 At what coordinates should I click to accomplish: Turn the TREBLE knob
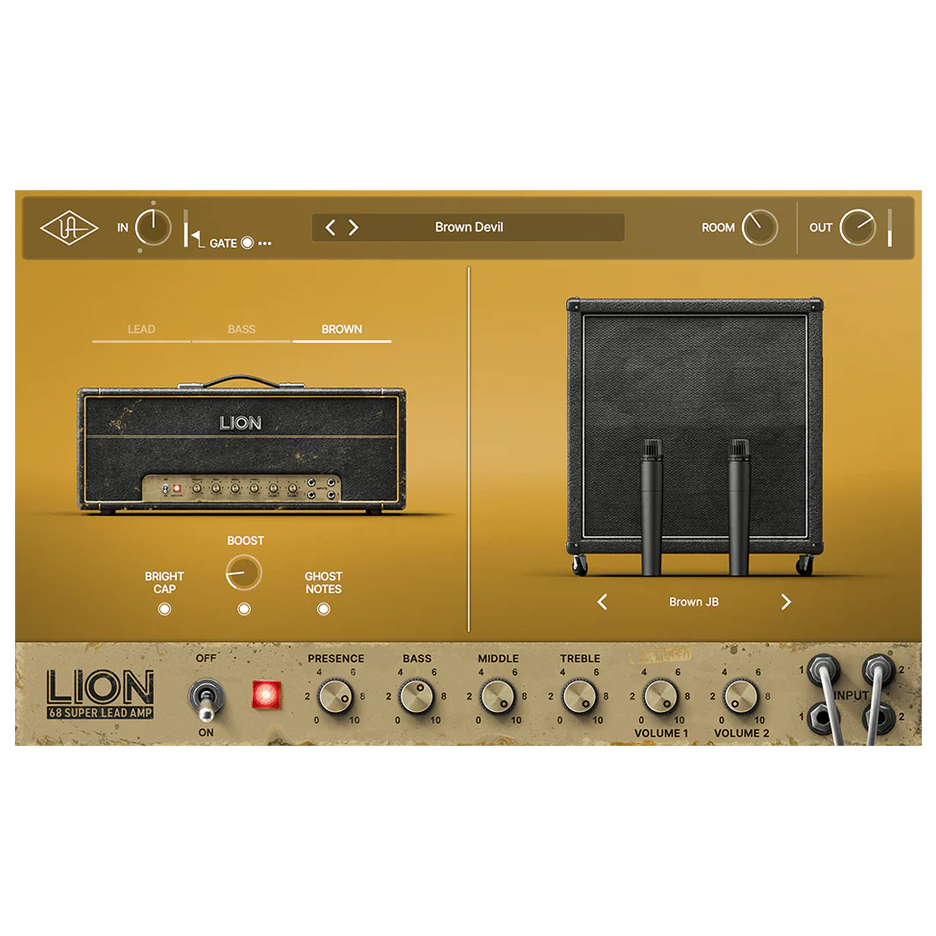coord(579,696)
